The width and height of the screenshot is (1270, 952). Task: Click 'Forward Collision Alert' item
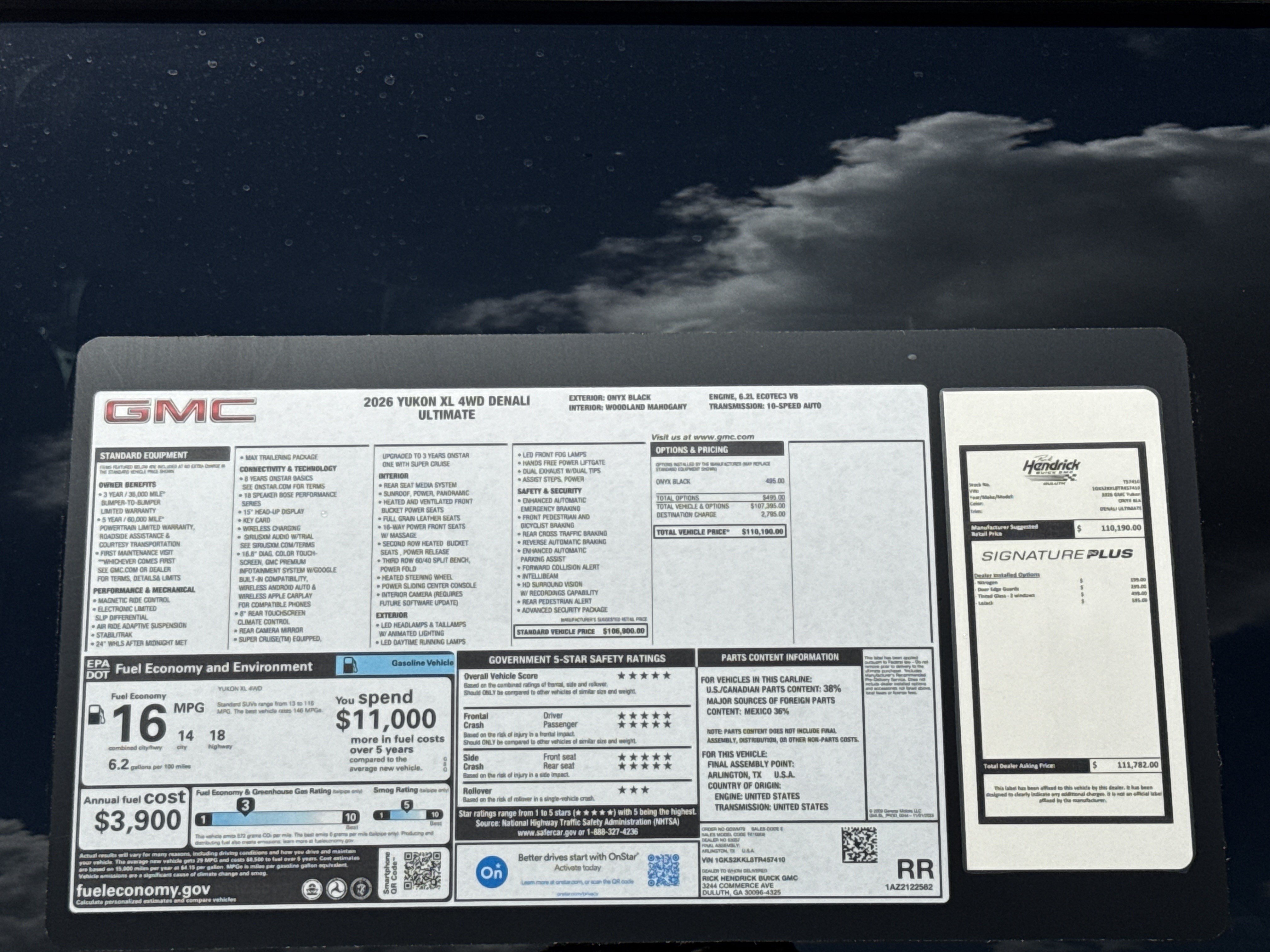[559, 567]
